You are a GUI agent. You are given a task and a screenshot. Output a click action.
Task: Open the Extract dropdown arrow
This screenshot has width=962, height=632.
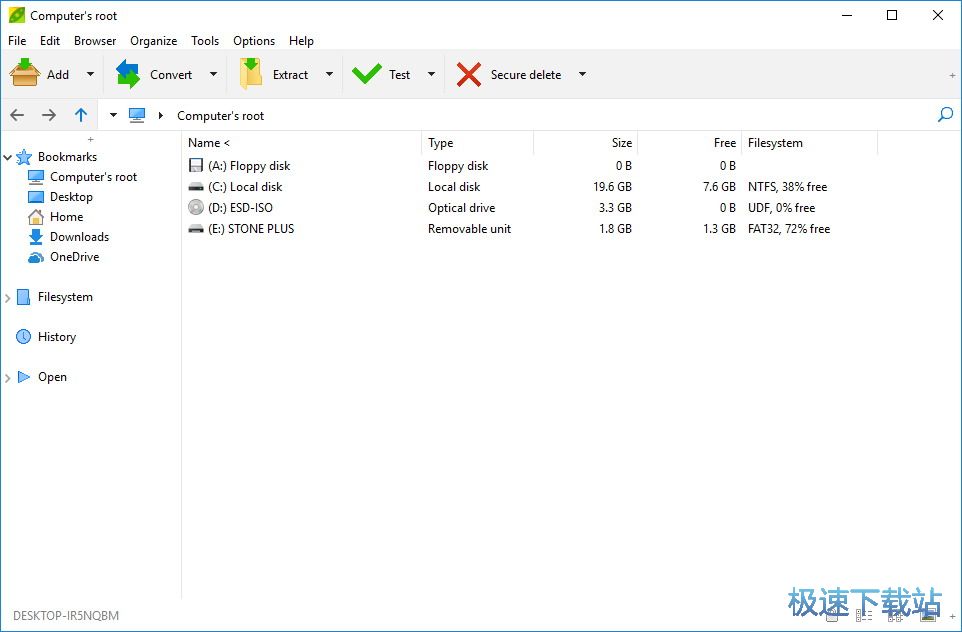[329, 74]
